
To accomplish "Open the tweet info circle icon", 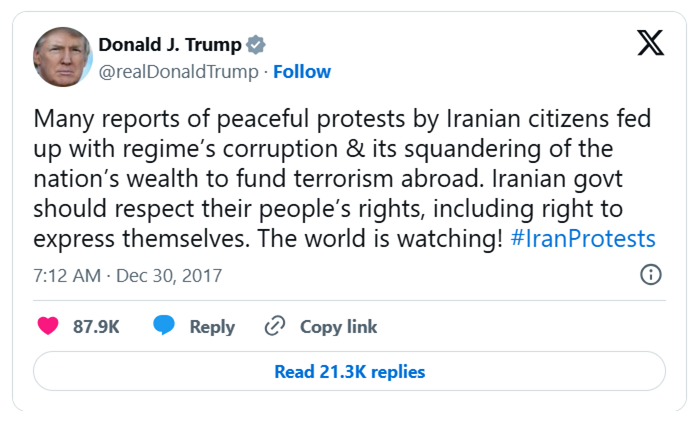I will pyautogui.click(x=650, y=275).
